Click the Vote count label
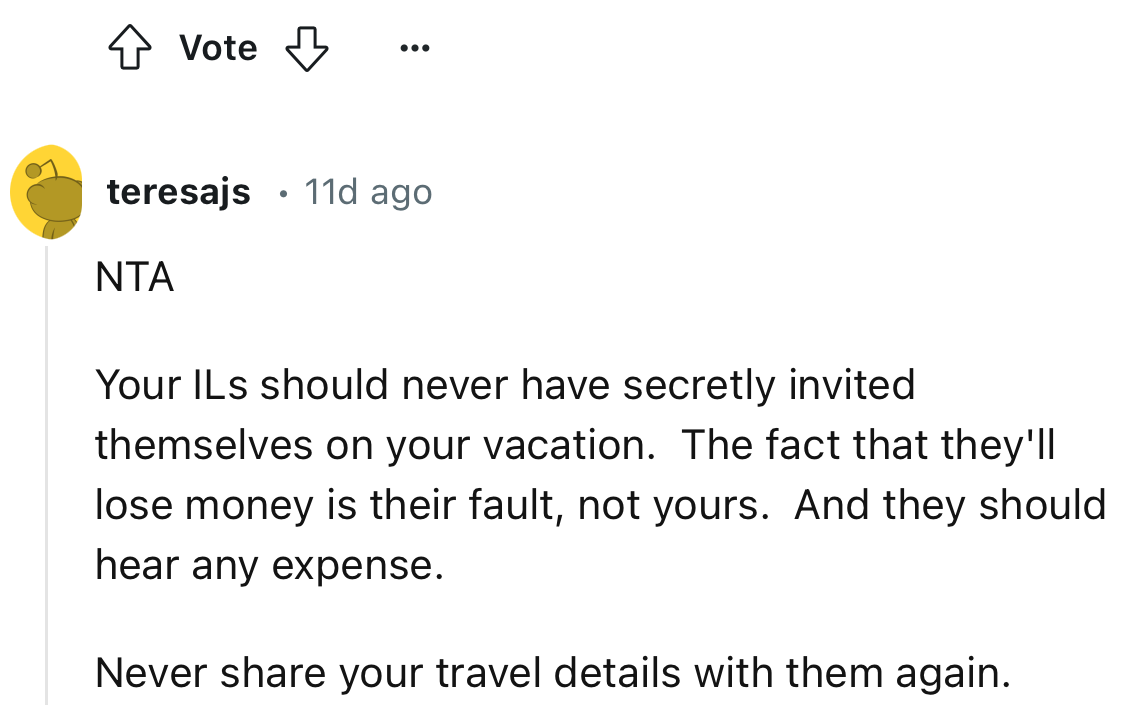This screenshot has height=705, width=1142. pyautogui.click(x=217, y=46)
